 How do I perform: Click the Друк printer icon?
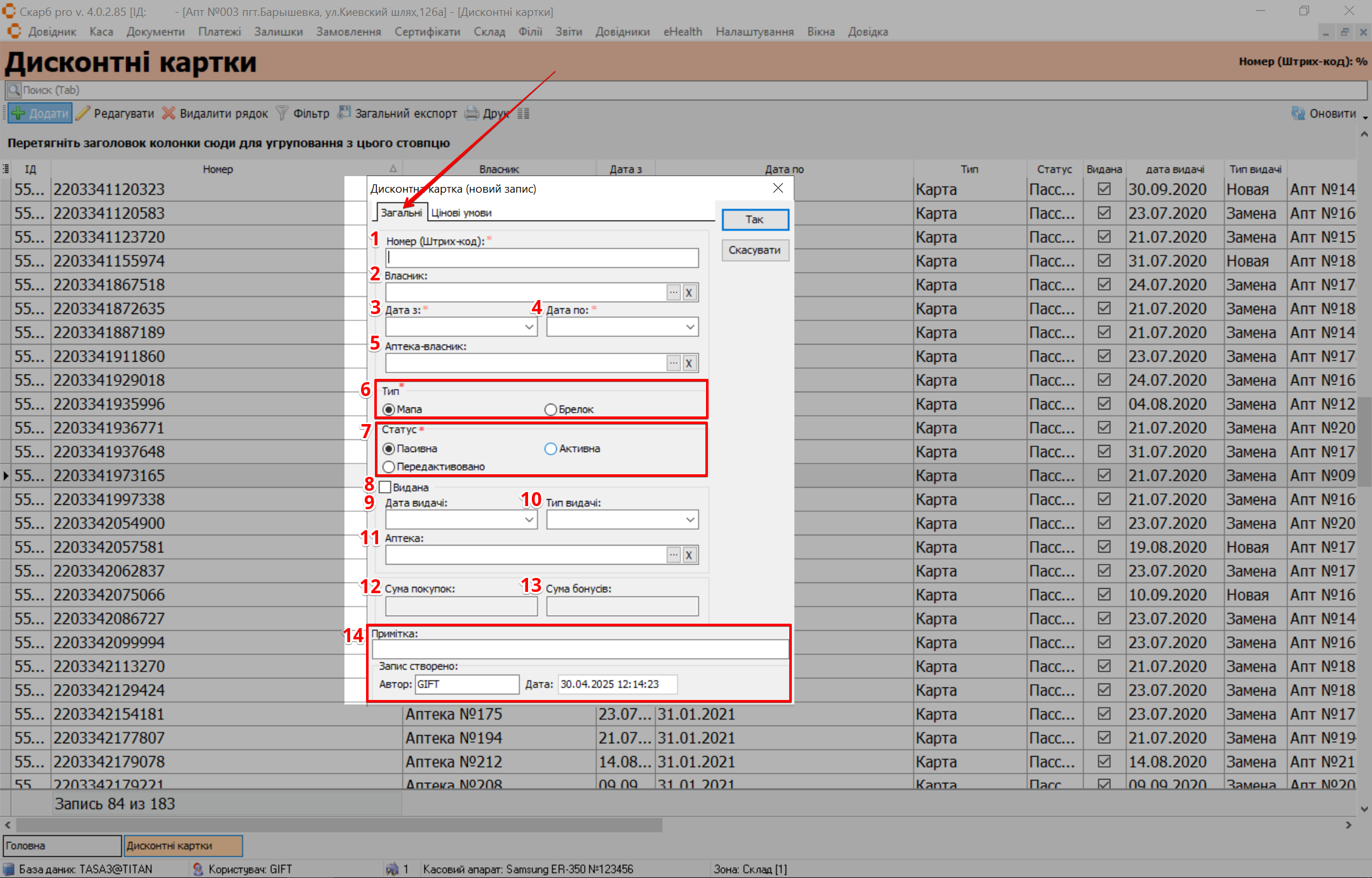(472, 114)
